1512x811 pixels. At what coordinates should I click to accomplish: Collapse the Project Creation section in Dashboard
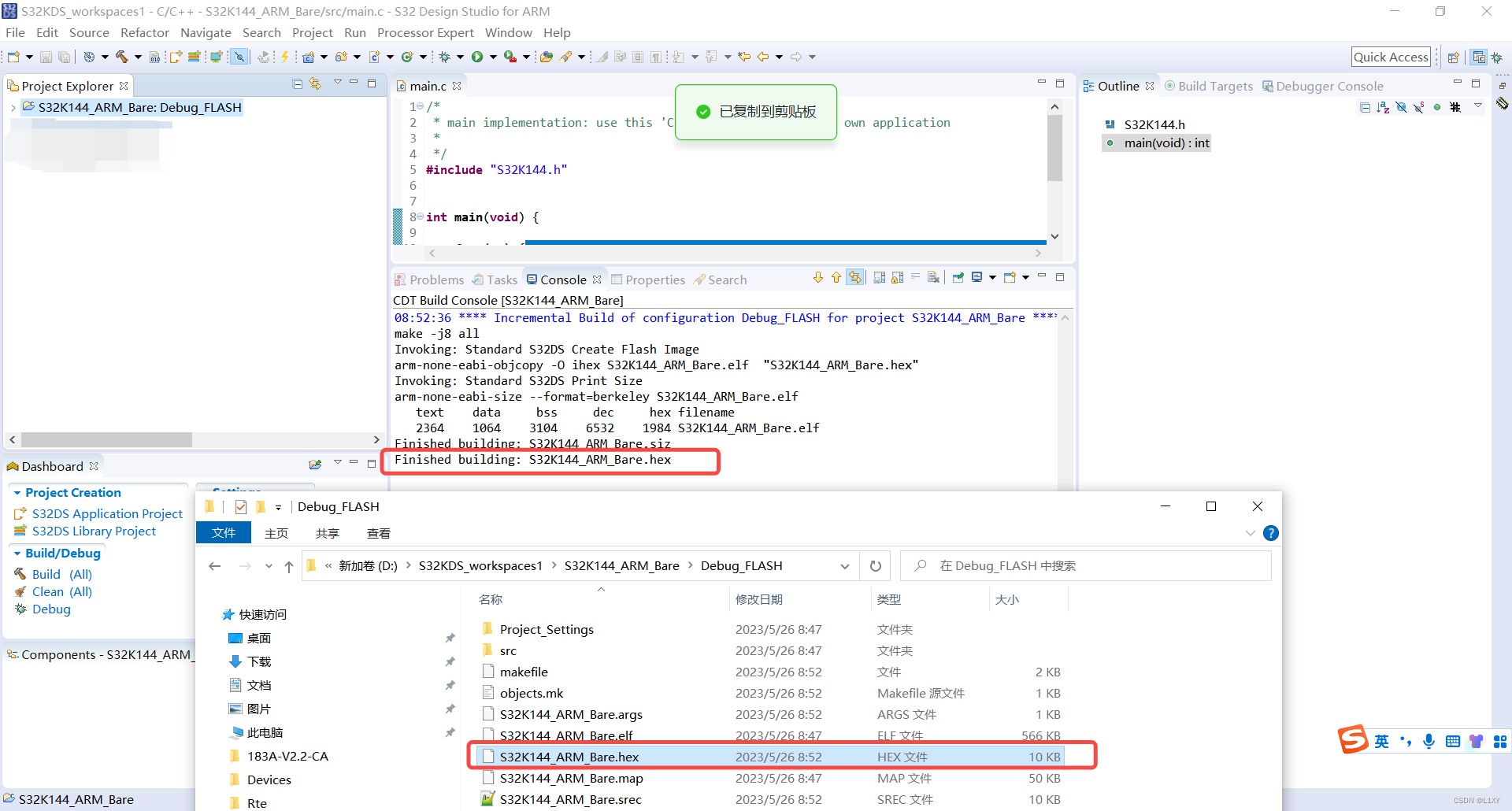point(17,493)
